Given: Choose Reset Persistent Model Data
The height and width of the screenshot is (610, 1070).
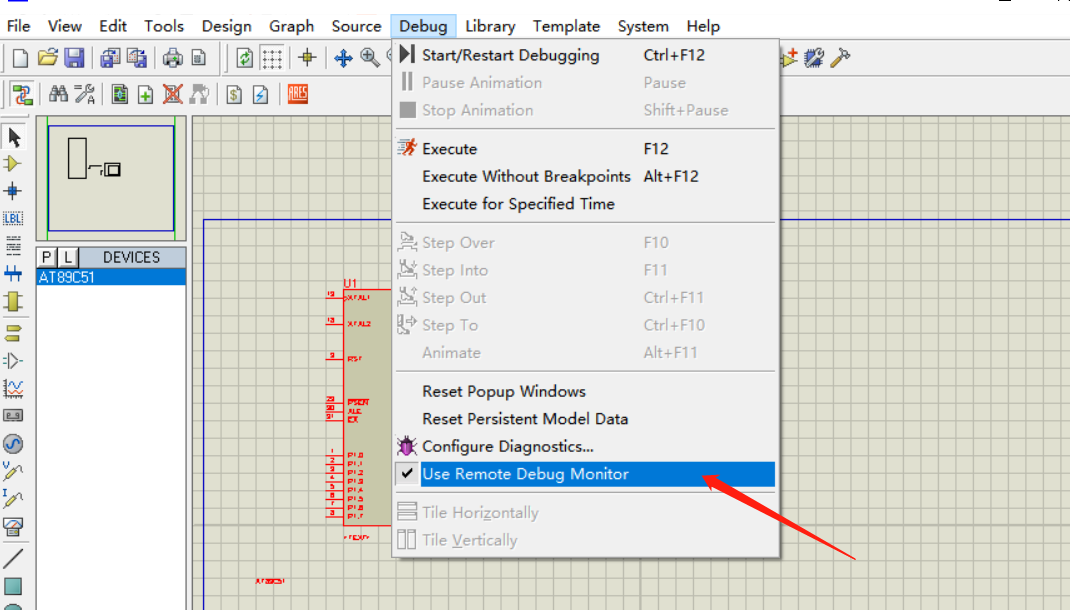Looking at the screenshot, I should coord(585,419).
